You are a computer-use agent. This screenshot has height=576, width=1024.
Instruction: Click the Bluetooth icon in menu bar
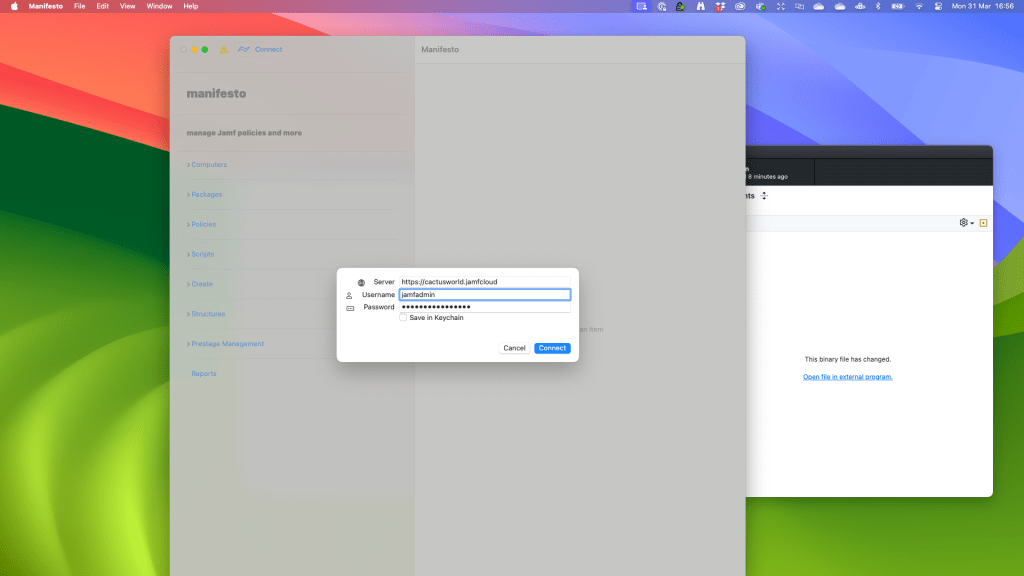[877, 6]
